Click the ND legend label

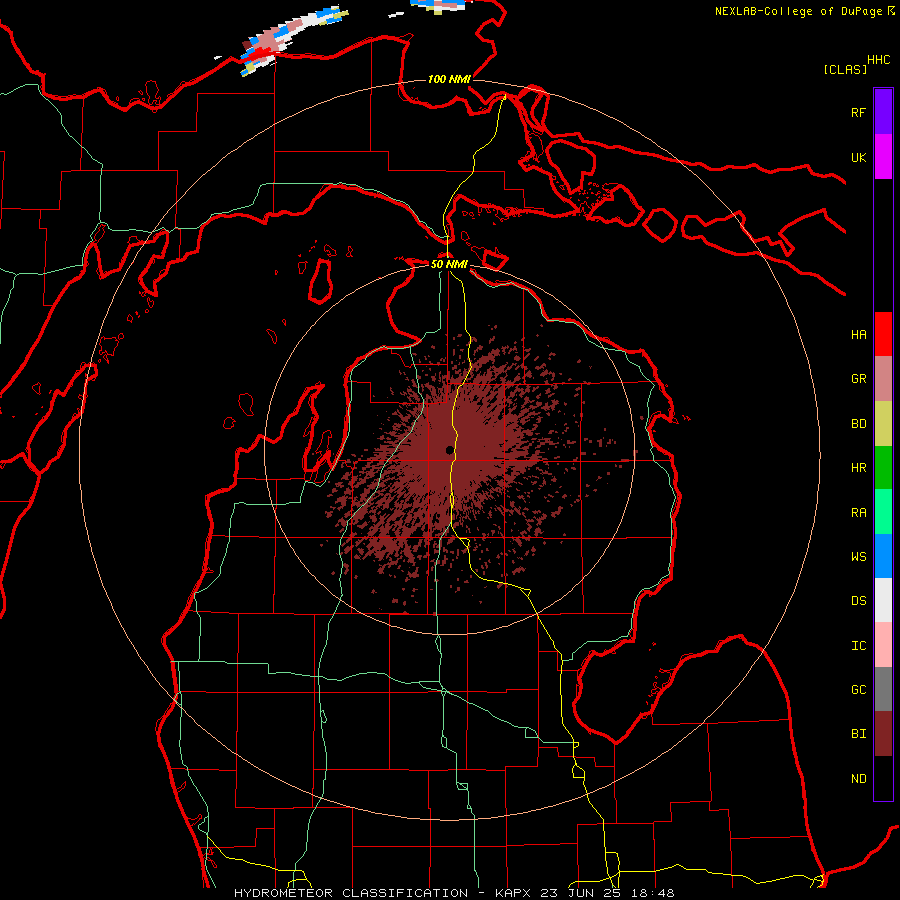click(859, 779)
